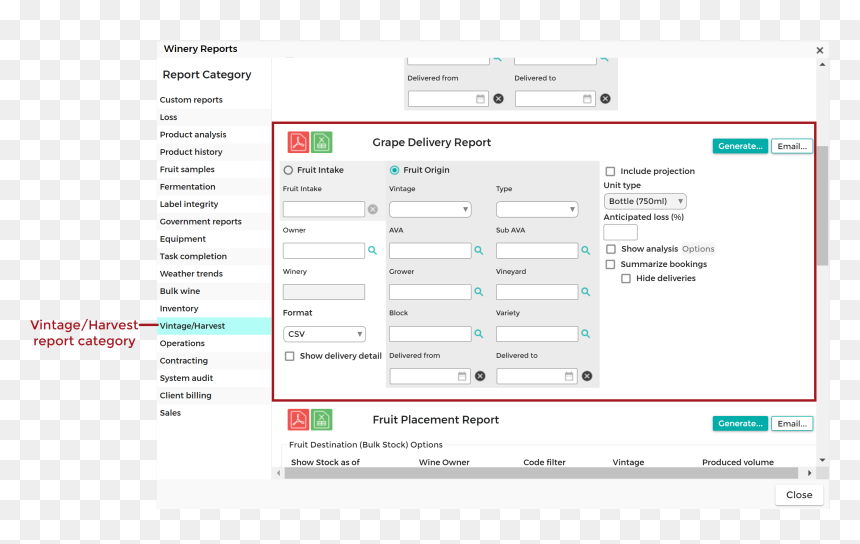
Task: Open calendar for lower Delivered to date
Action: pyautogui.click(x=569, y=376)
